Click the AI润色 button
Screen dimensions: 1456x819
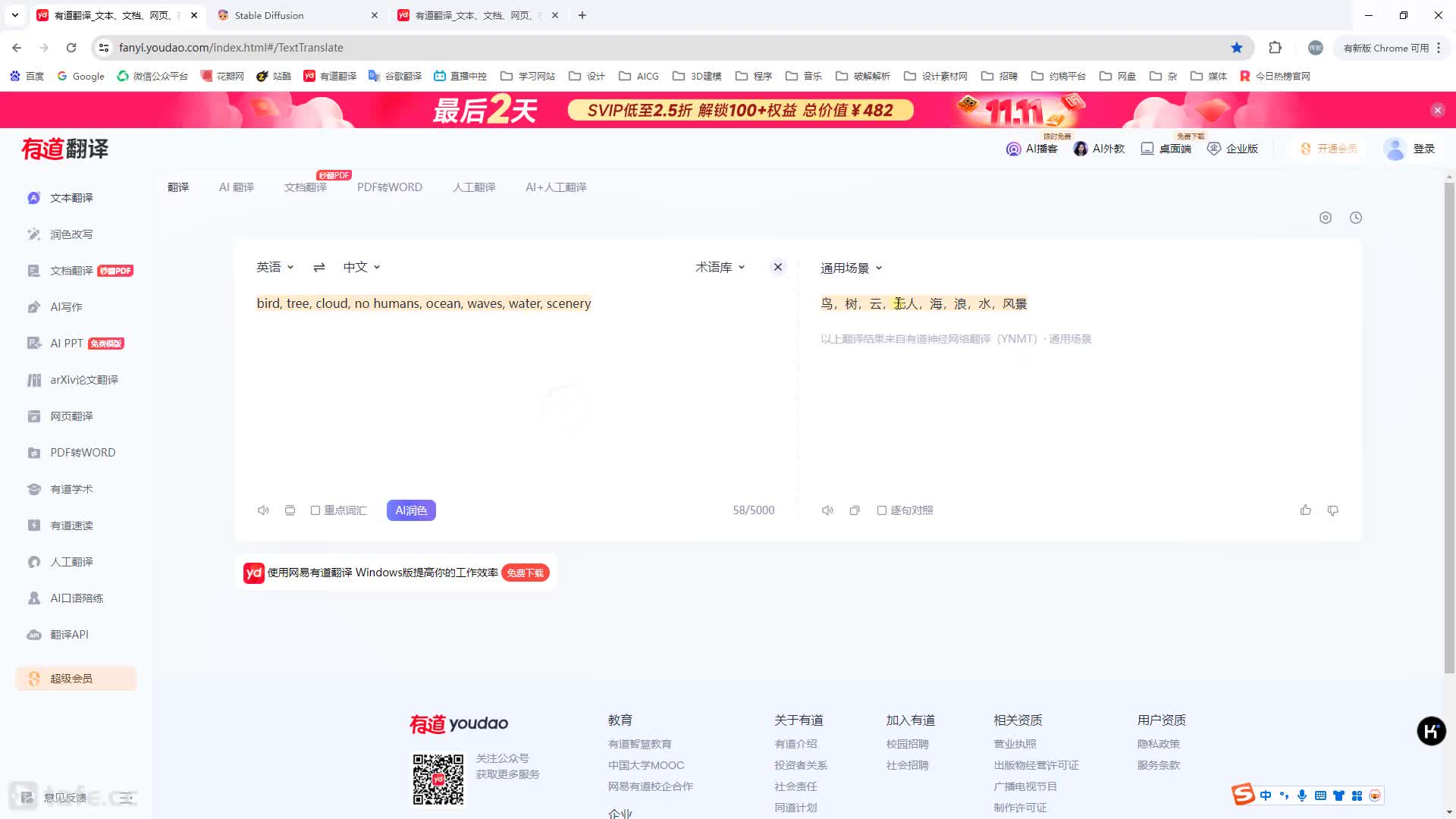click(411, 510)
